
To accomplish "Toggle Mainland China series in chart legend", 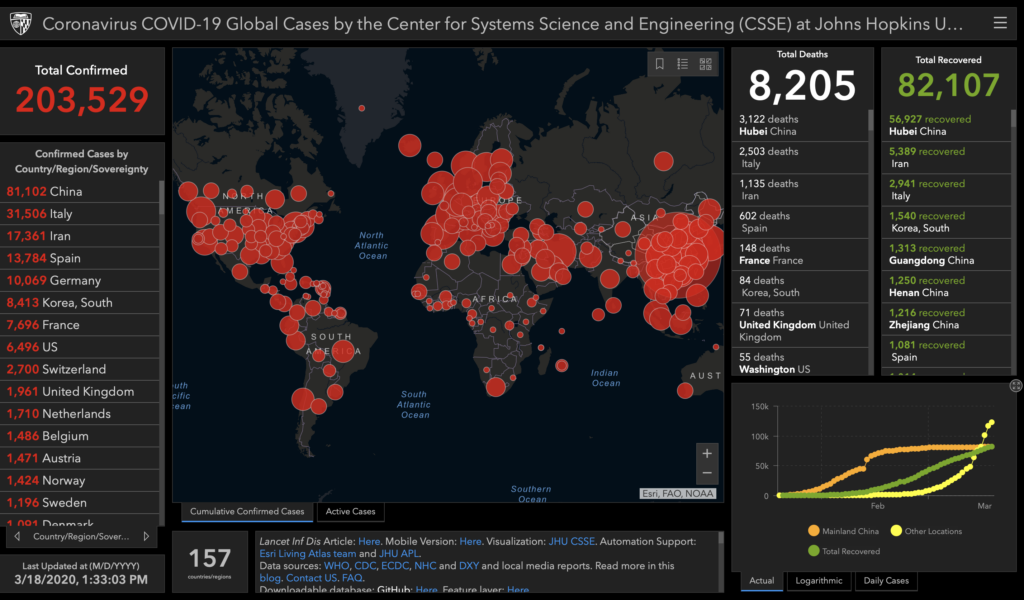I will (x=843, y=531).
